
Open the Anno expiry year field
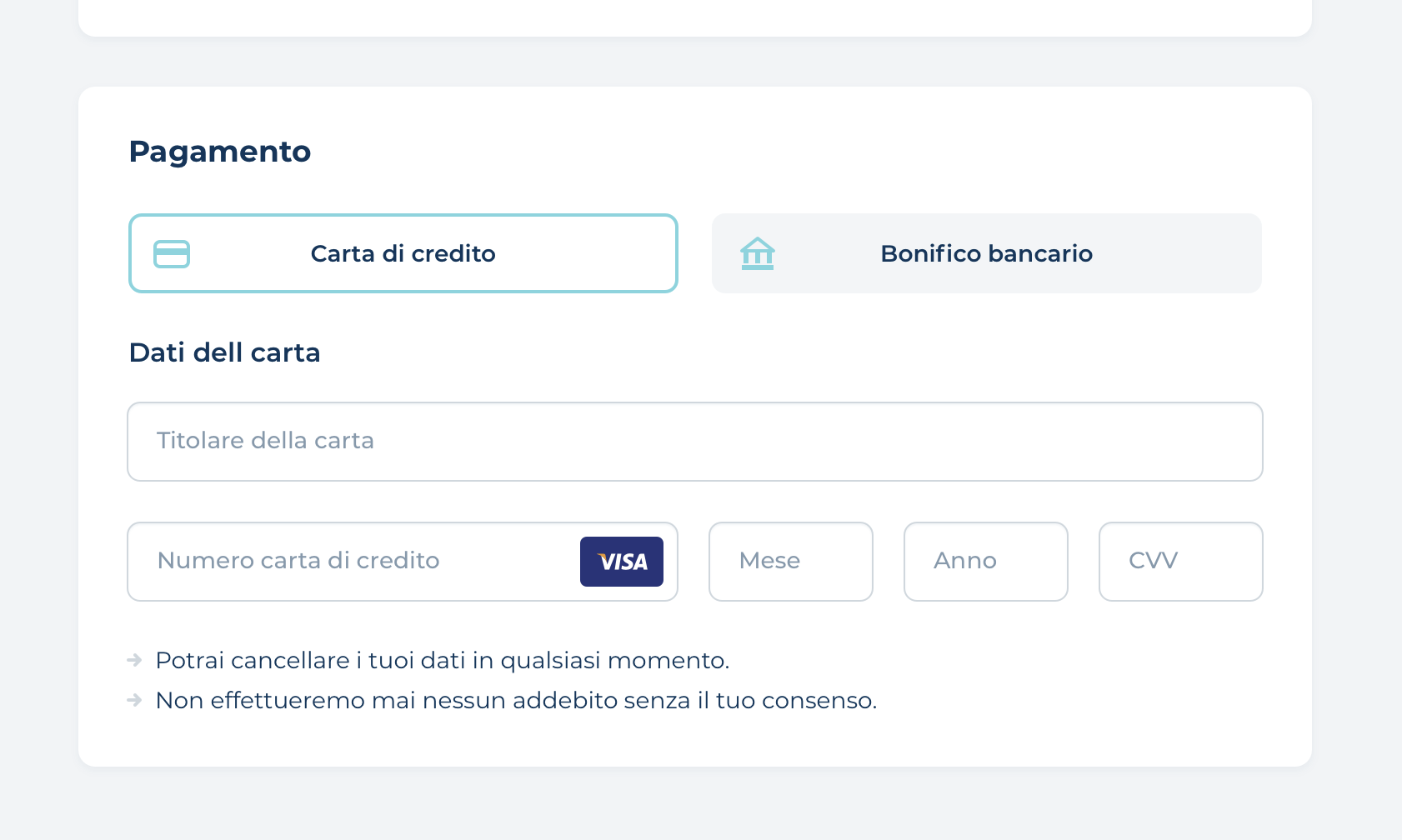985,562
